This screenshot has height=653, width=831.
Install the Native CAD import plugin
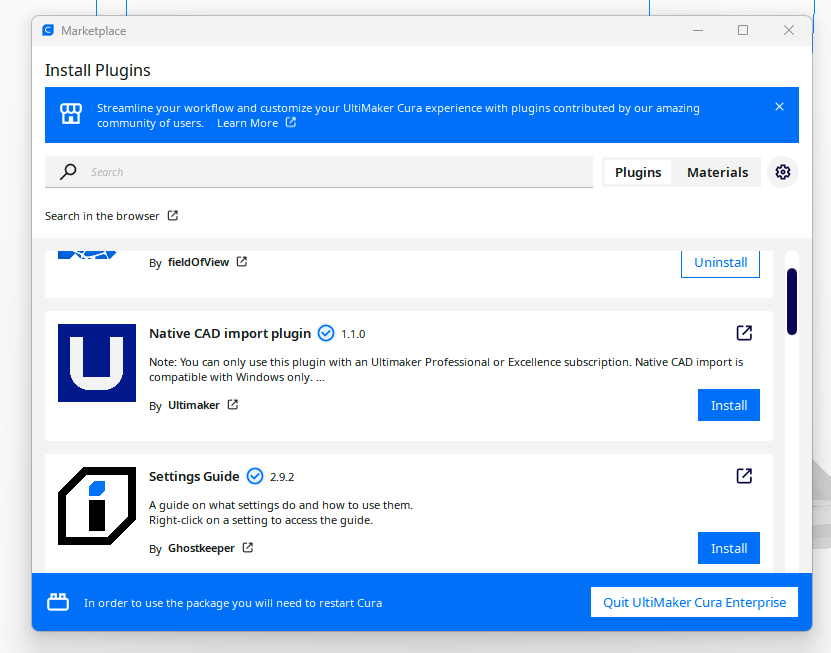[x=728, y=405]
